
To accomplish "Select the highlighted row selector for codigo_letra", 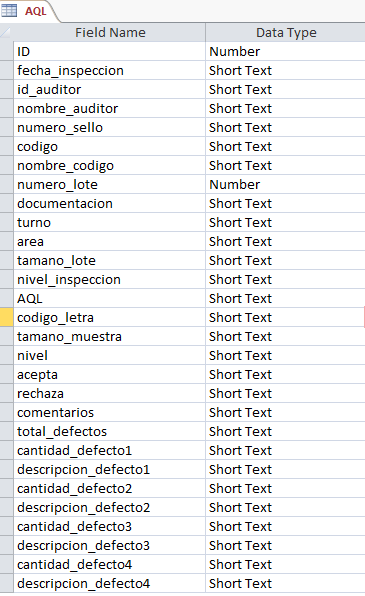I will point(6,317).
